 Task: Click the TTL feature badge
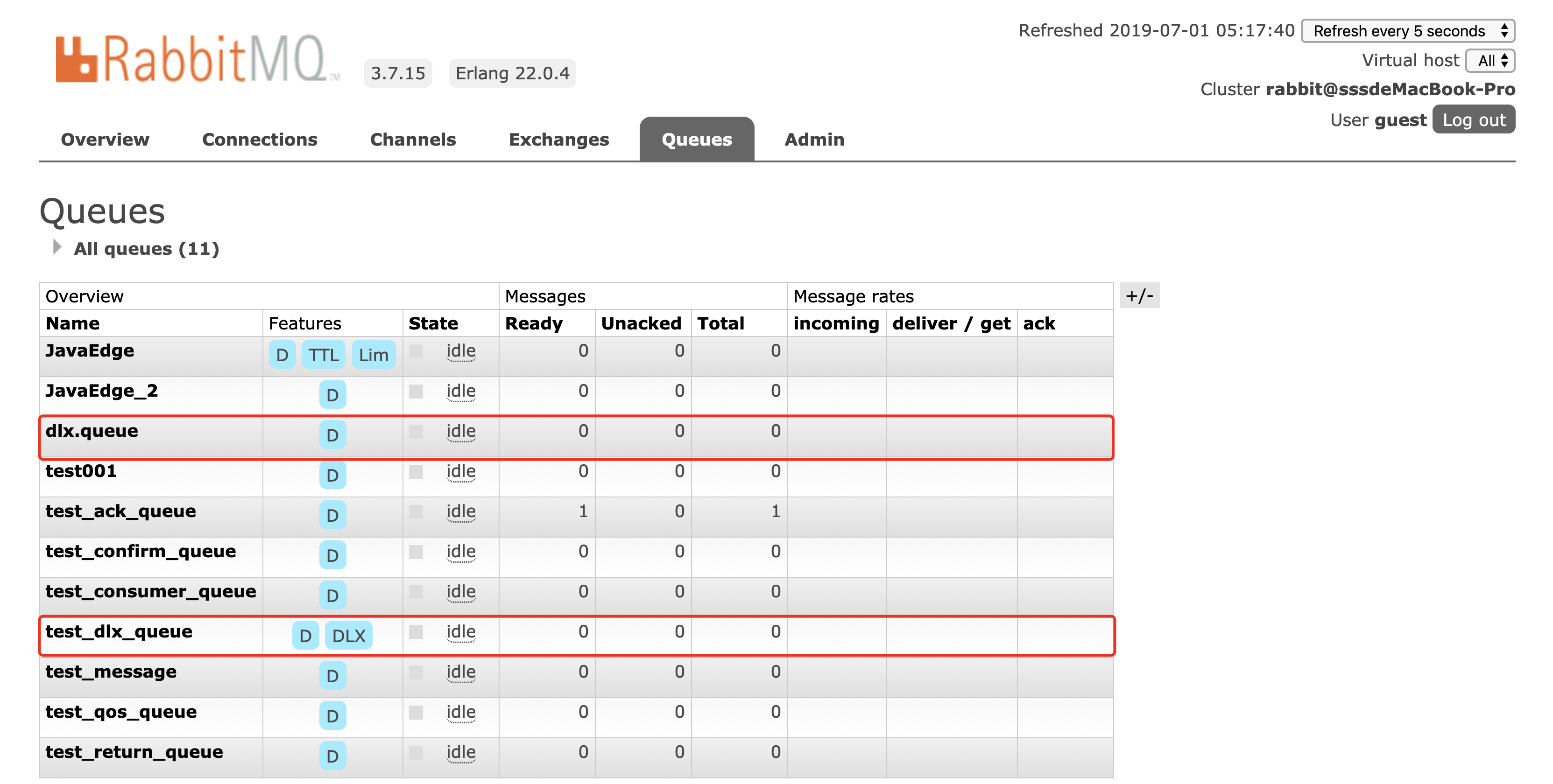(x=324, y=355)
